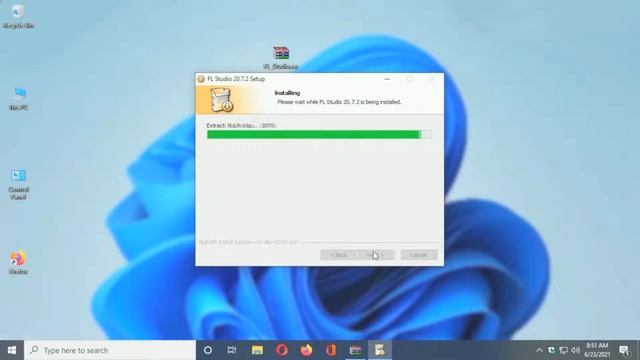Click the FL Studio setup title bar icon
The height and width of the screenshot is (360, 640).
pos(201,79)
